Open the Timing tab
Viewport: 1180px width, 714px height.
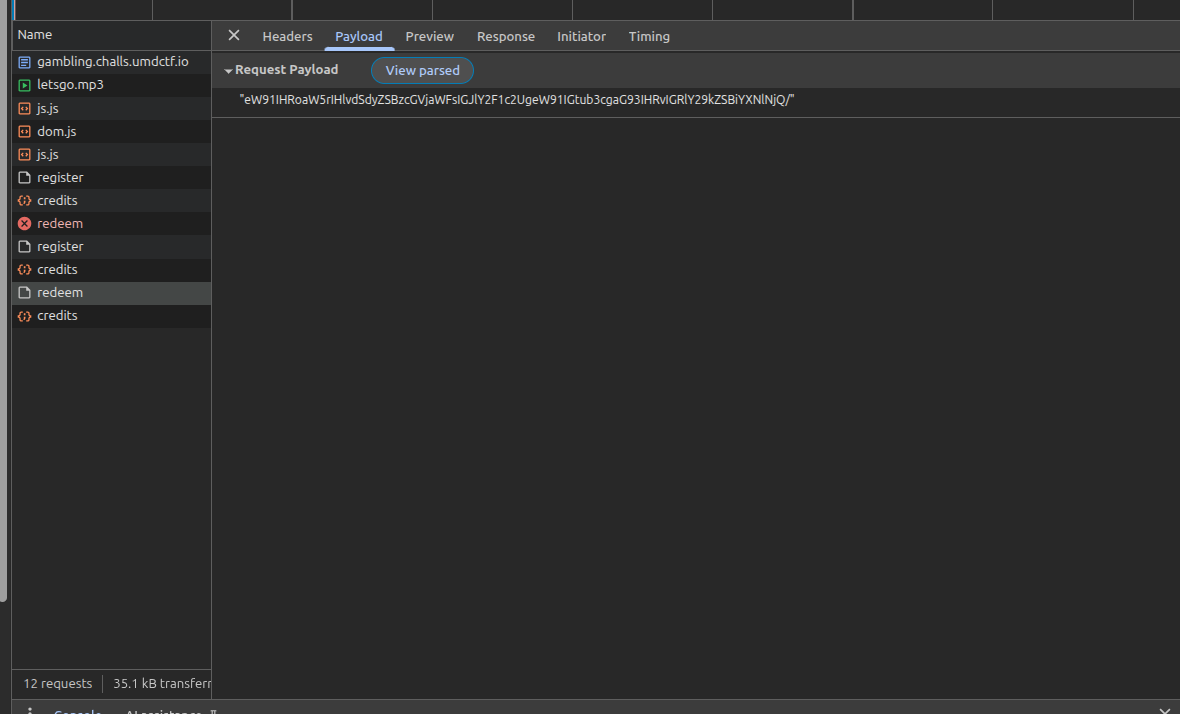tap(649, 36)
